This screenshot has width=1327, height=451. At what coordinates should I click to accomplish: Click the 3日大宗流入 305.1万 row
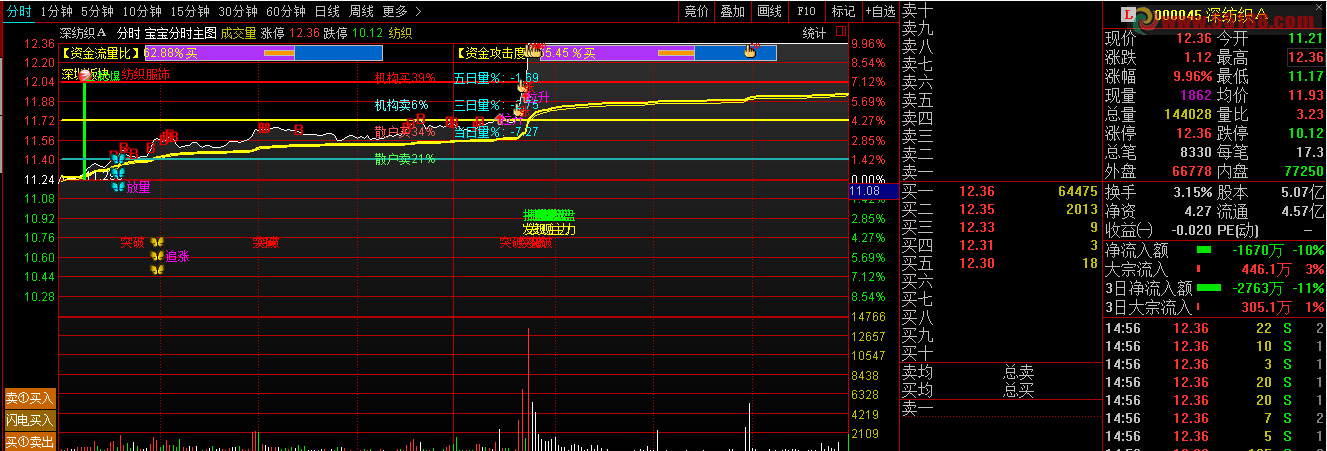[x=1214, y=307]
